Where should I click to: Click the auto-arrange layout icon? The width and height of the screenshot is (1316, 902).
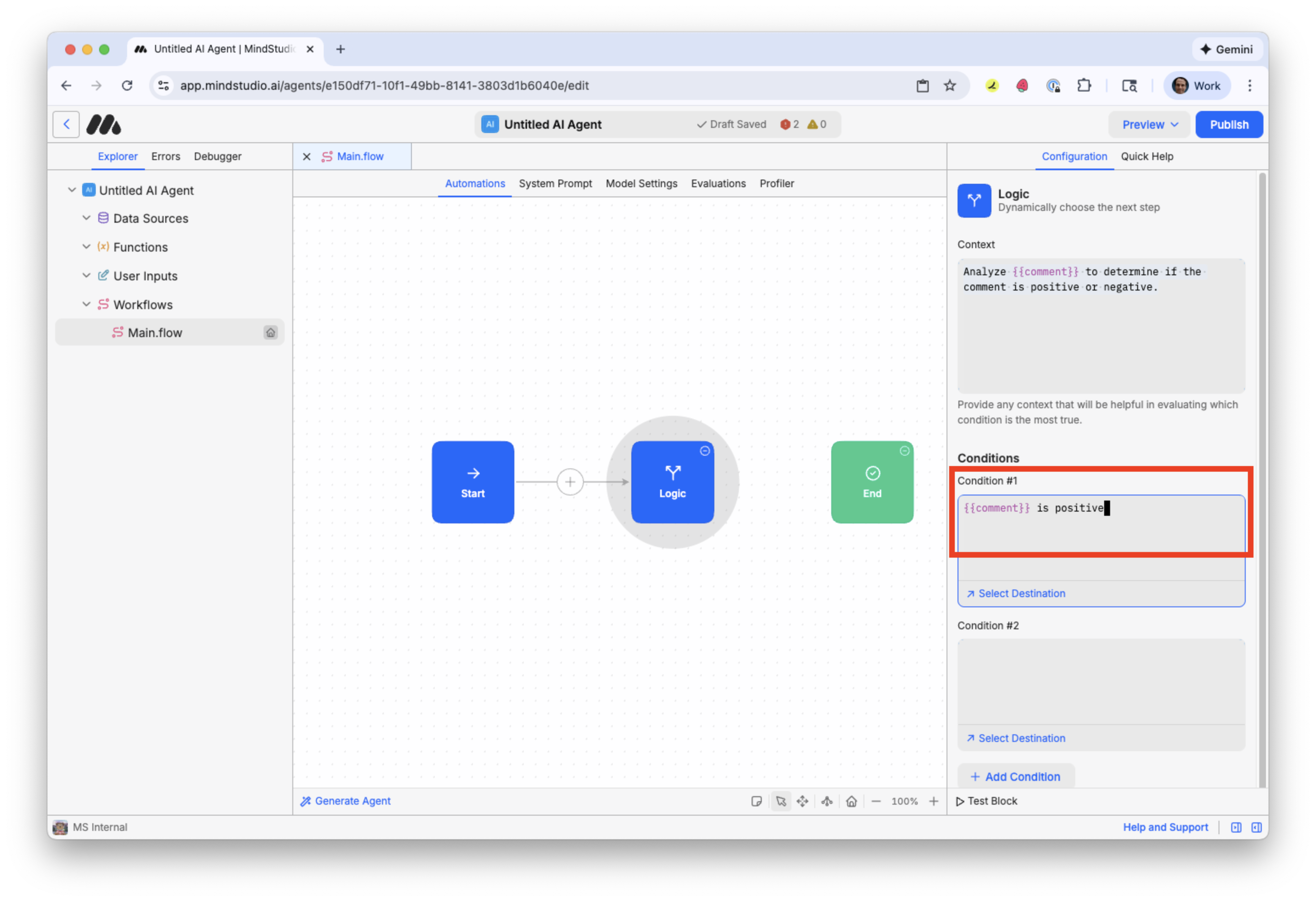(x=827, y=801)
